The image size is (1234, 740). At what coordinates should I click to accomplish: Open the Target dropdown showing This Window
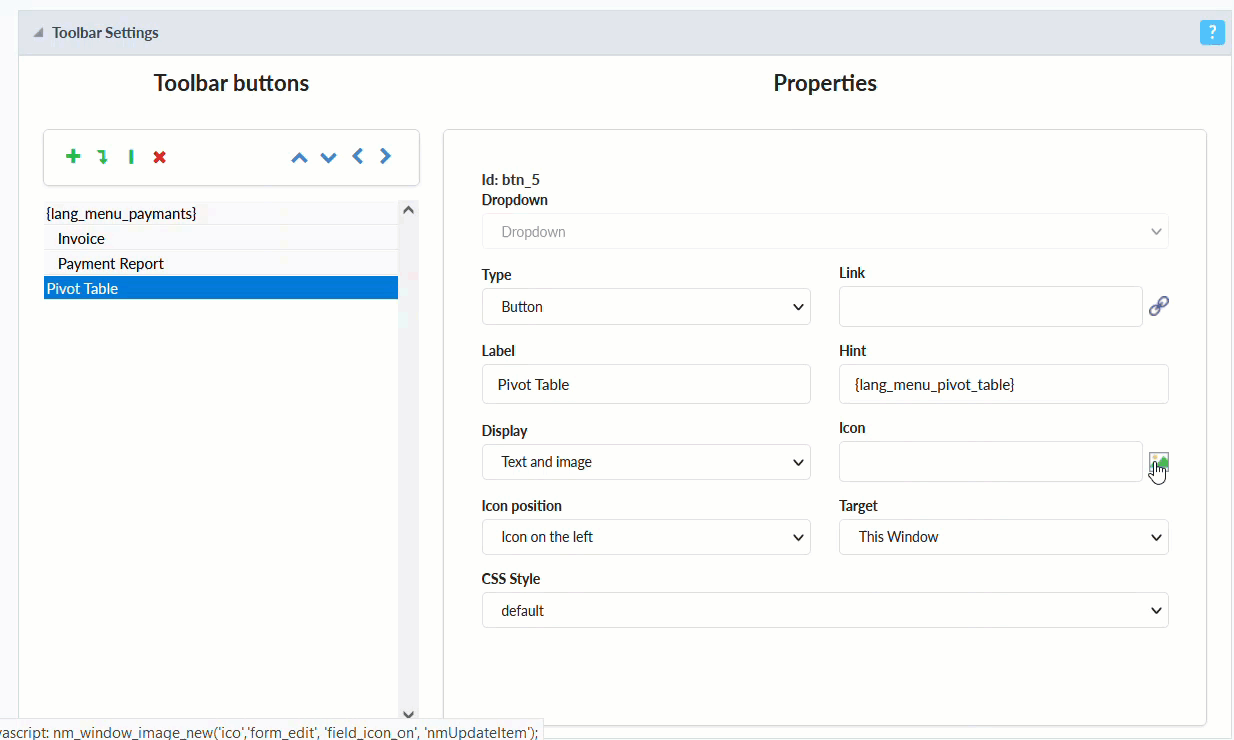pyautogui.click(x=1003, y=537)
